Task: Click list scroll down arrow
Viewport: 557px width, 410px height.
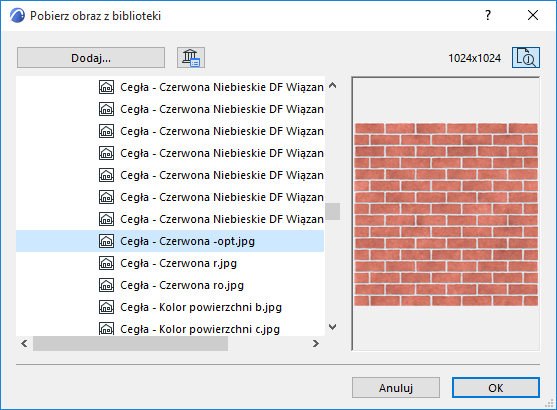Action: 332,327
